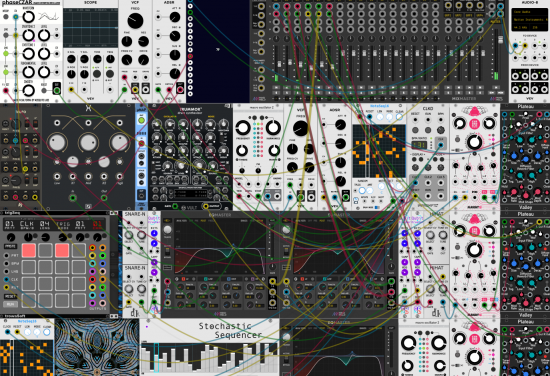The image size is (550, 376).
Task: Click the release knob on the top ADSR
Action: (x=175, y=74)
